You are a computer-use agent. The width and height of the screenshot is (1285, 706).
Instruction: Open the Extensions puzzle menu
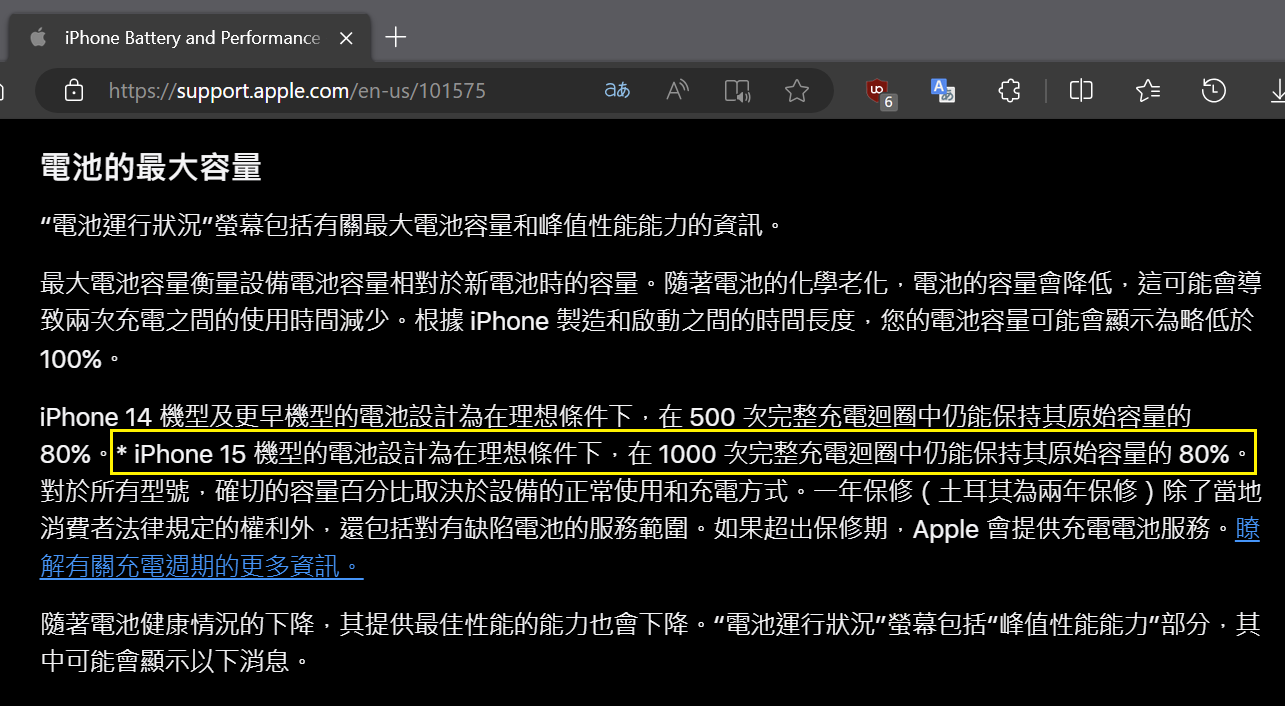coord(1009,91)
